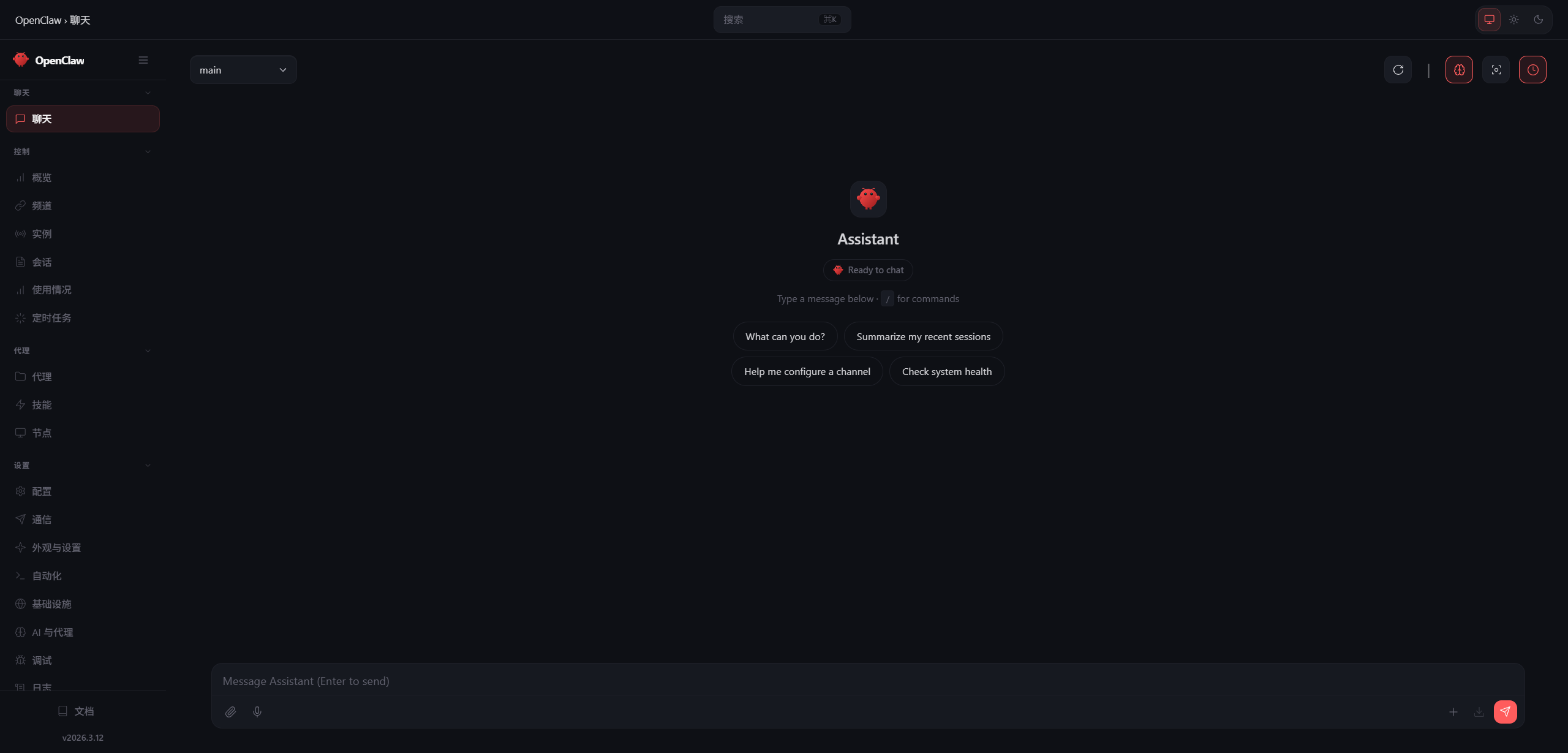Click the Message Assistant input field
Screen dimensions: 1568x753
[x=858, y=681]
